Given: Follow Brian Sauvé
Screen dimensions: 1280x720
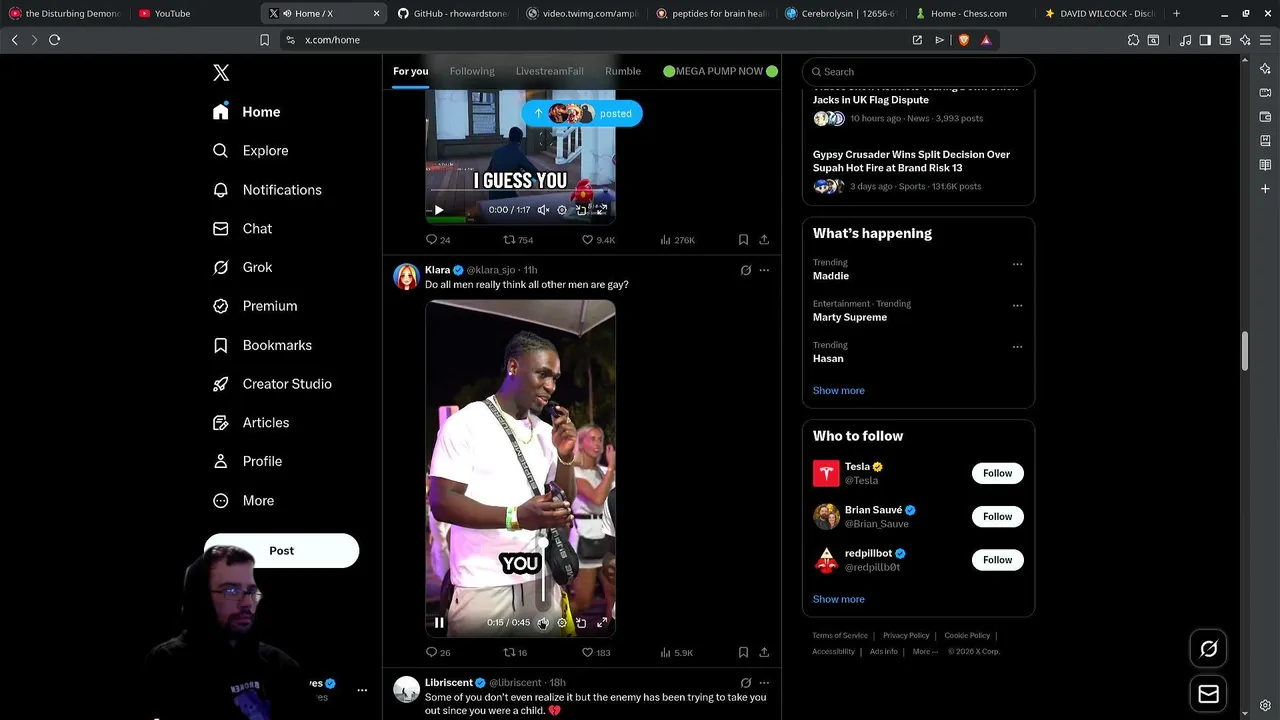Looking at the screenshot, I should (997, 517).
